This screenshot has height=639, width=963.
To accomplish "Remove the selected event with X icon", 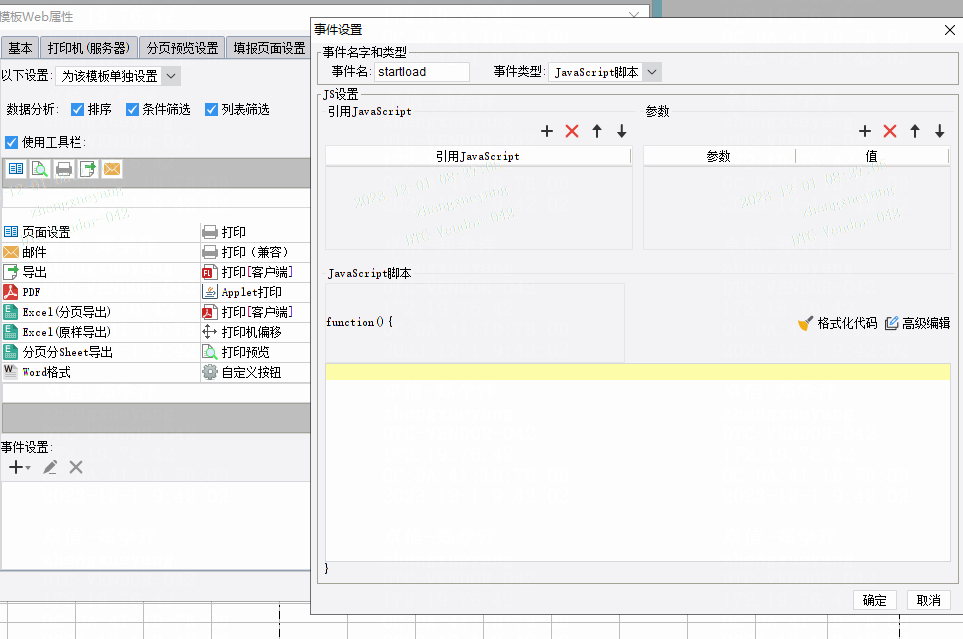I will (76, 468).
